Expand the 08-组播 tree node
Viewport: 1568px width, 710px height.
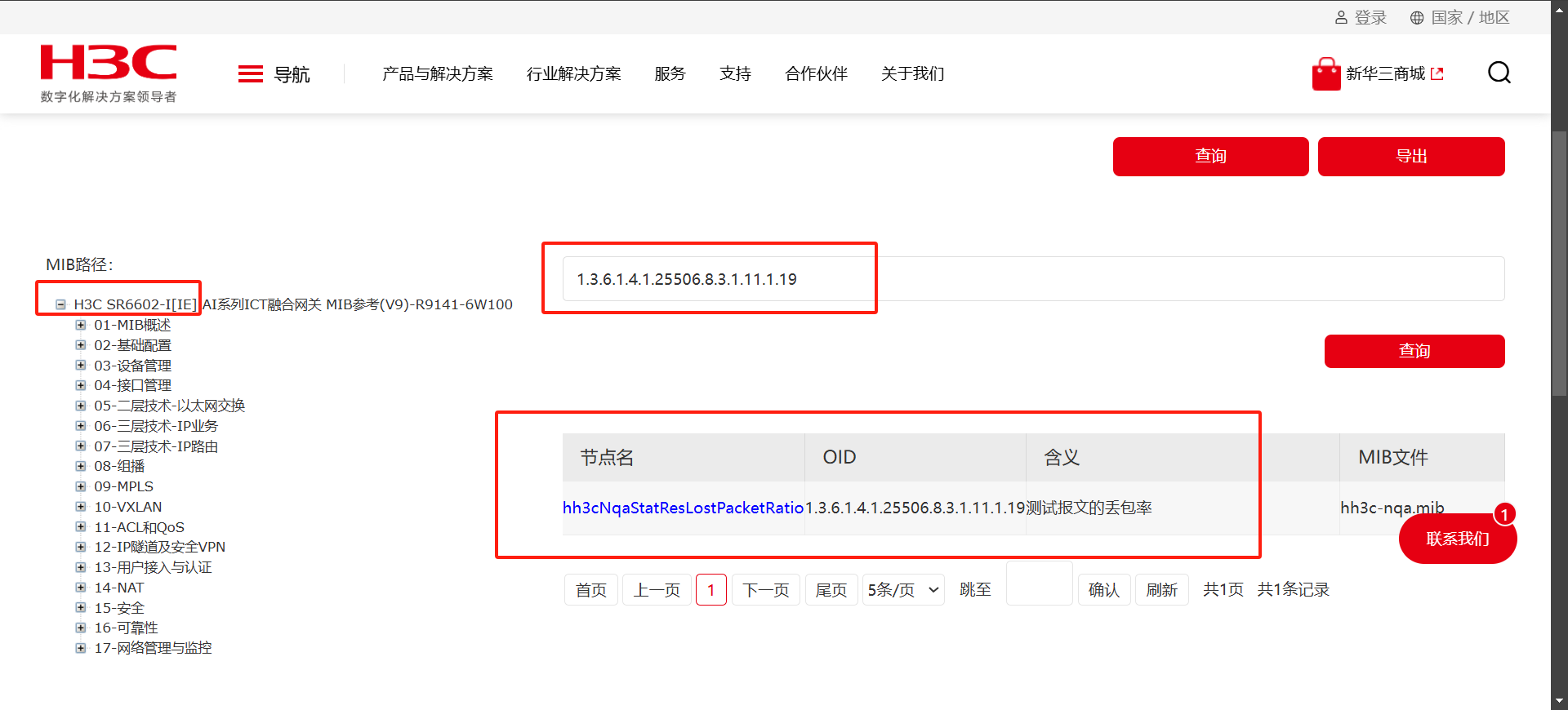click(x=81, y=466)
